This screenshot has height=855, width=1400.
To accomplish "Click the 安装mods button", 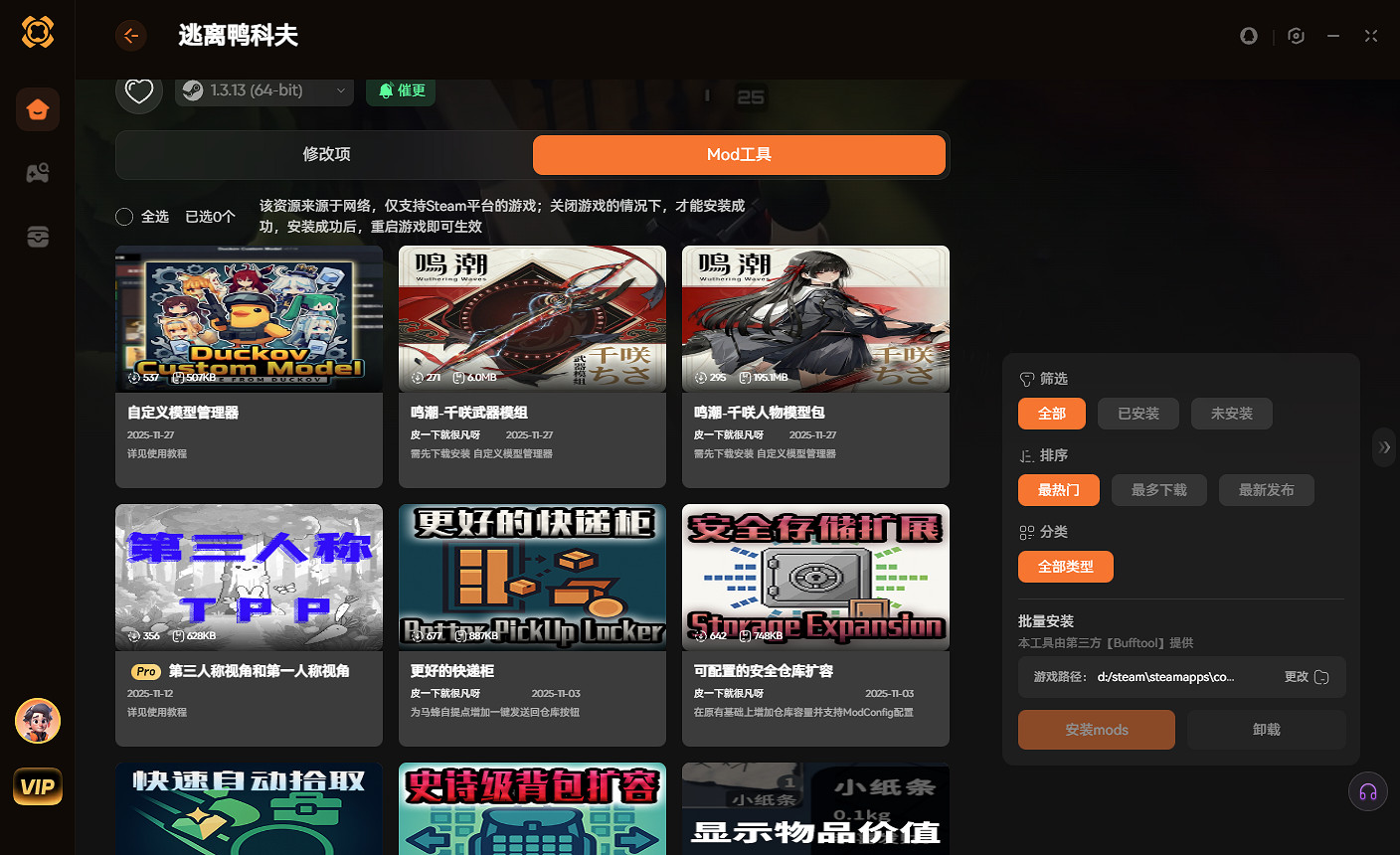I will [1096, 729].
